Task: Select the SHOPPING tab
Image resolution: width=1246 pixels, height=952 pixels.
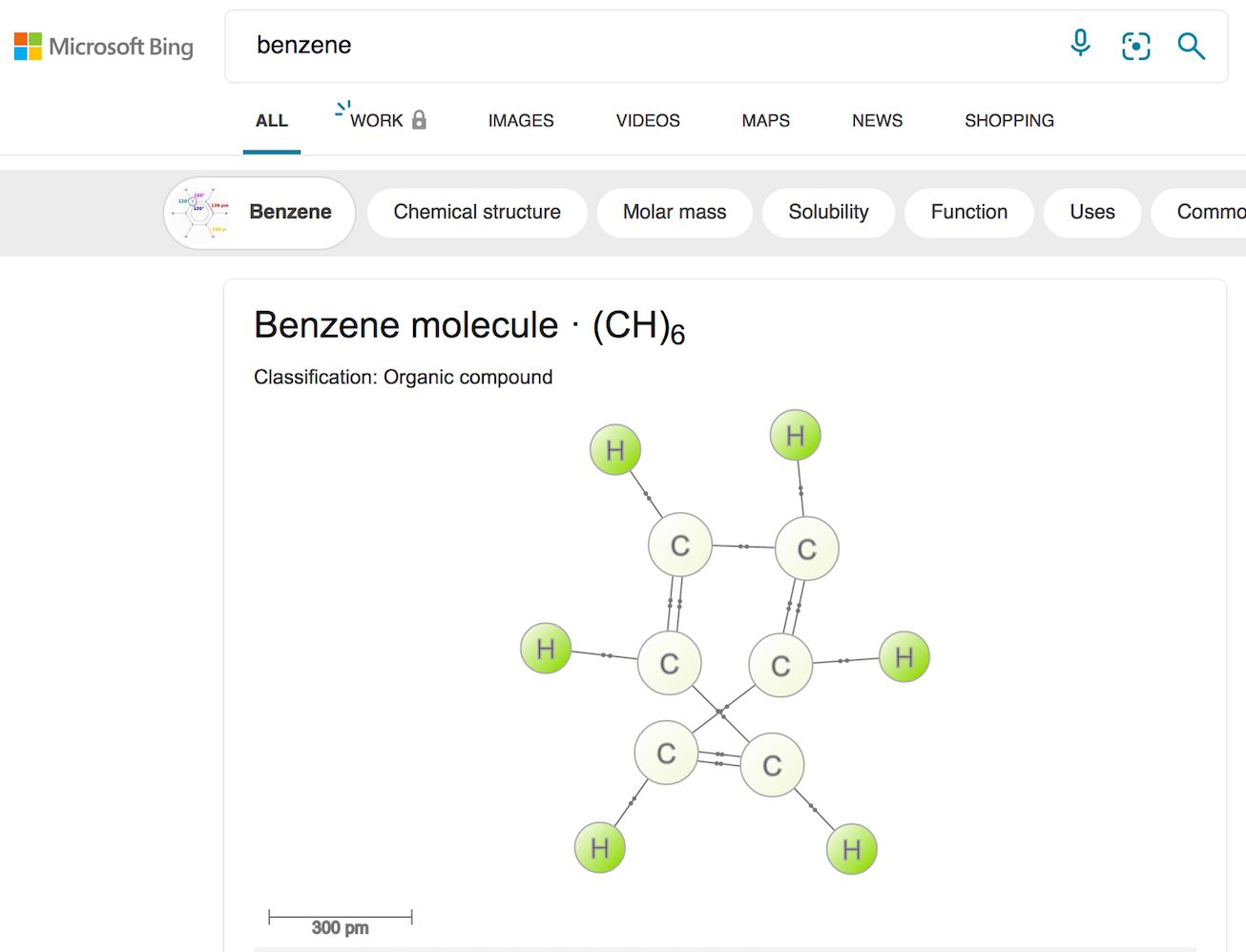Action: tap(1008, 120)
